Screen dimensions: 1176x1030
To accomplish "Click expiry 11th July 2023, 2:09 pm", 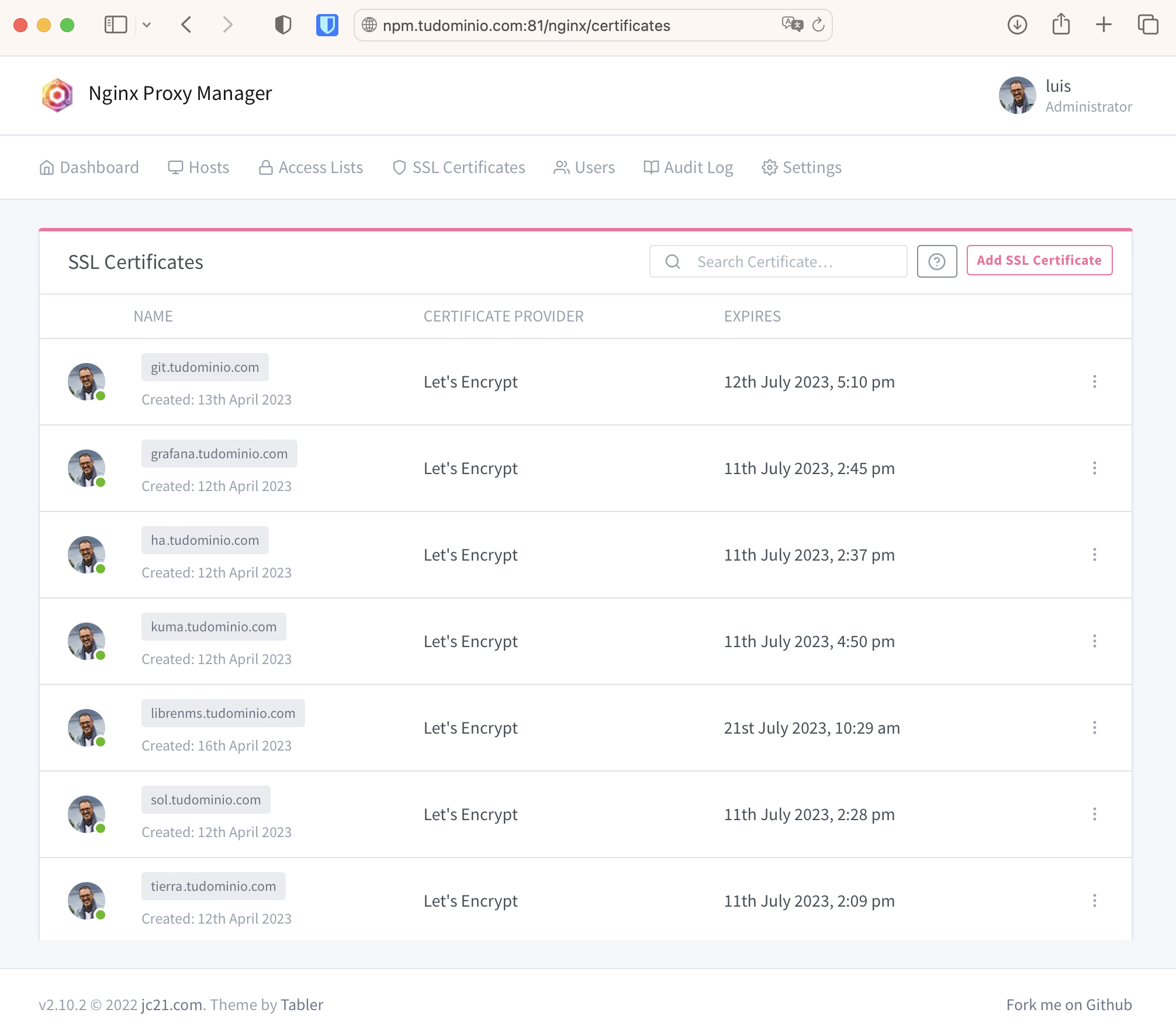I will [810, 901].
